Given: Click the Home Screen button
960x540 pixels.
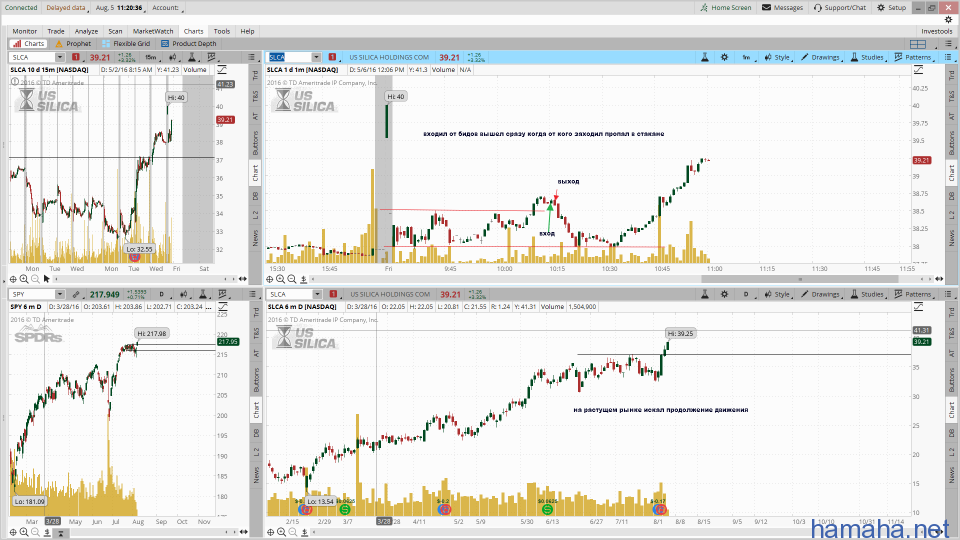Looking at the screenshot, I should (x=726, y=7).
